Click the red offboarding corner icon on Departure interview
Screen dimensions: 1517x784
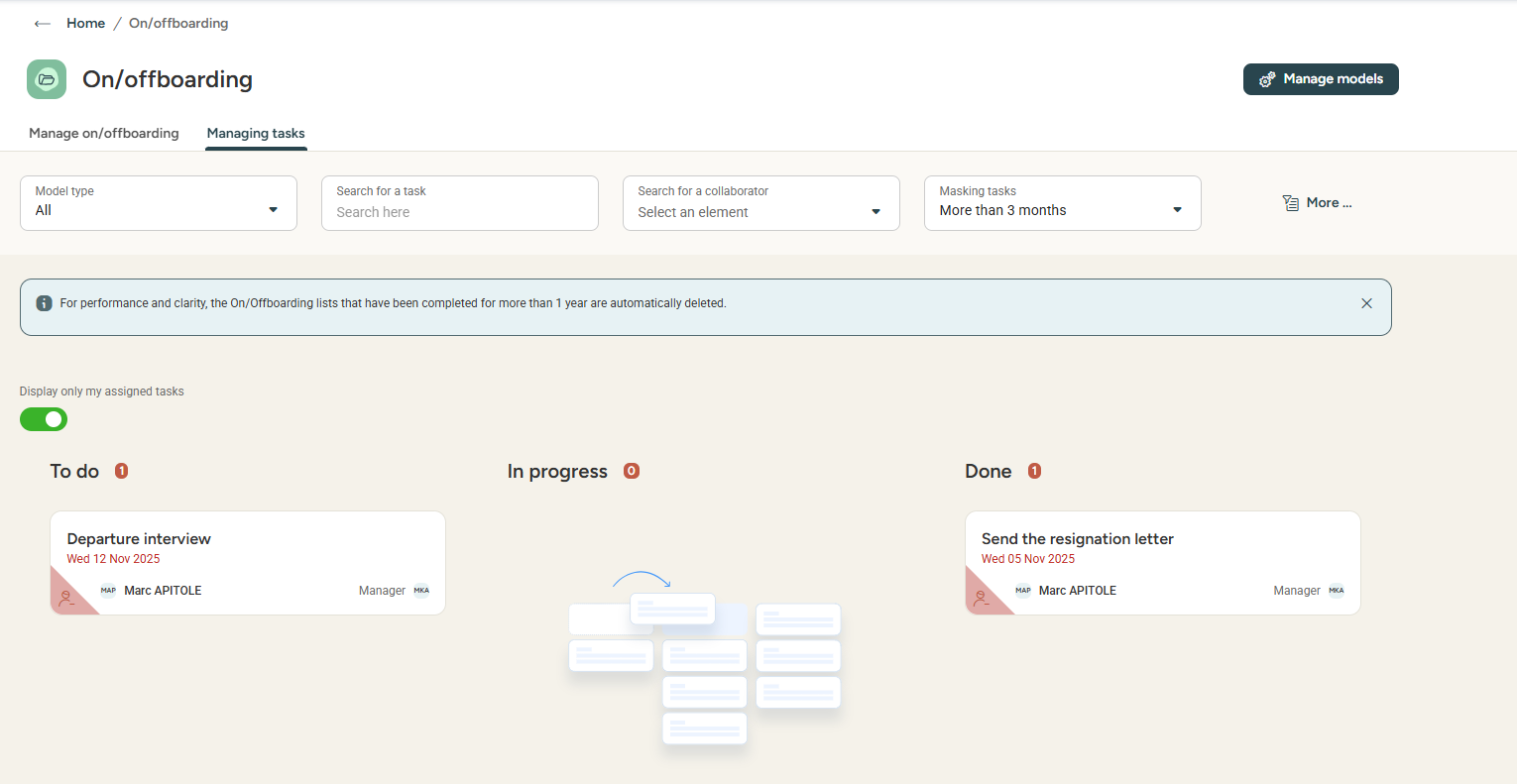[66, 598]
